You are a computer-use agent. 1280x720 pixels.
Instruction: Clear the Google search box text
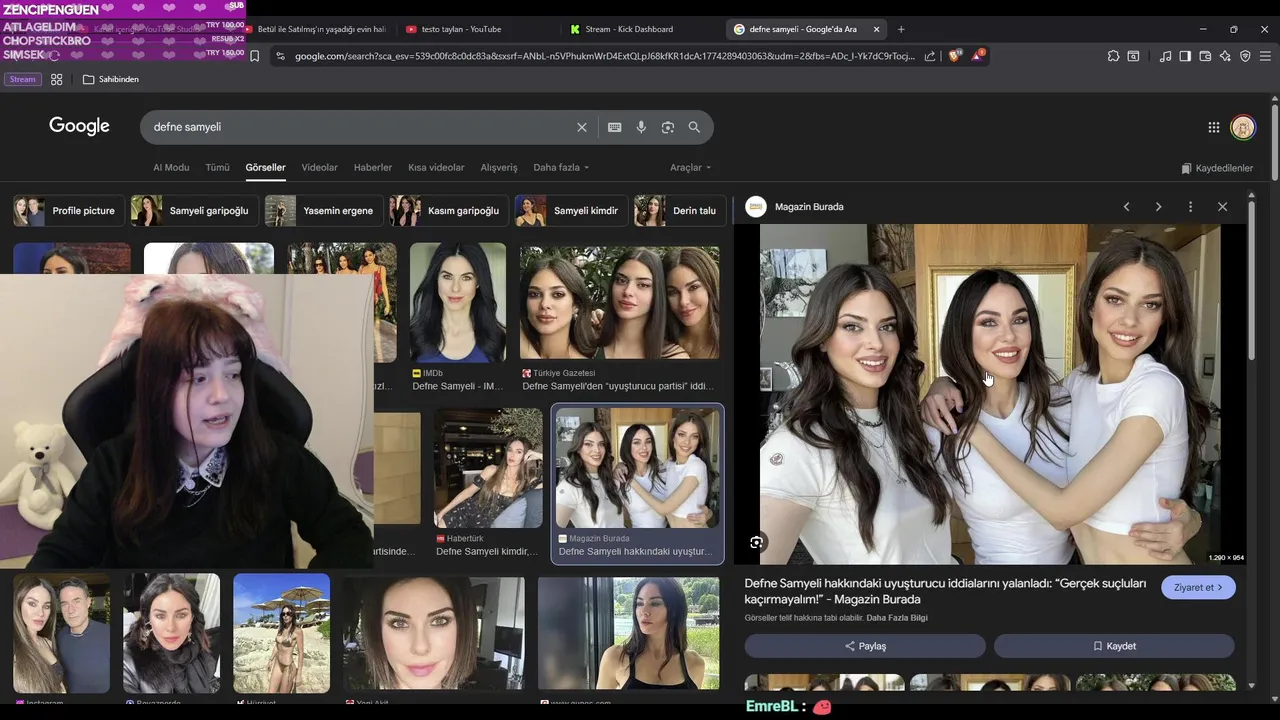point(582,127)
